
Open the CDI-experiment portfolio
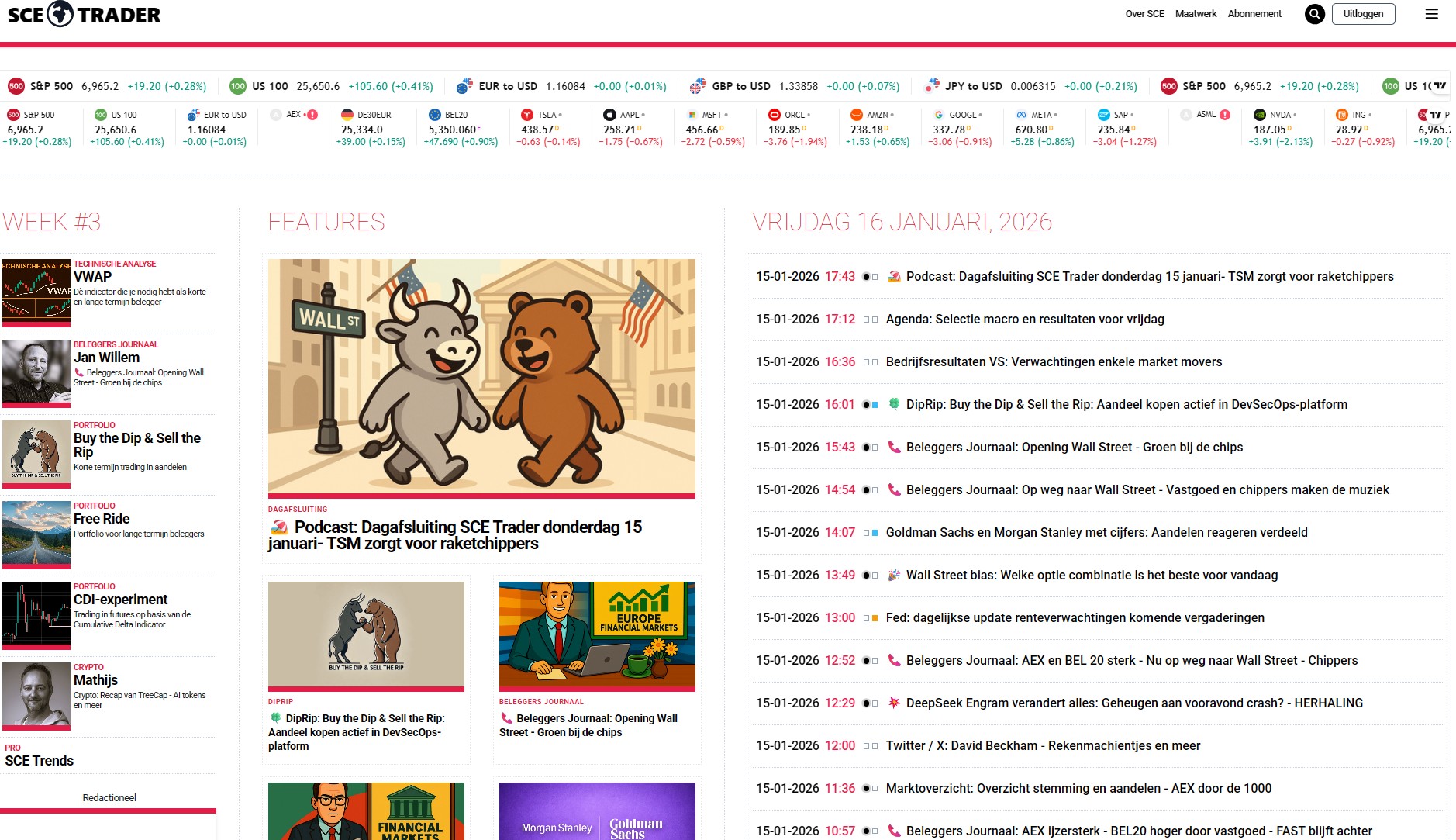point(120,600)
